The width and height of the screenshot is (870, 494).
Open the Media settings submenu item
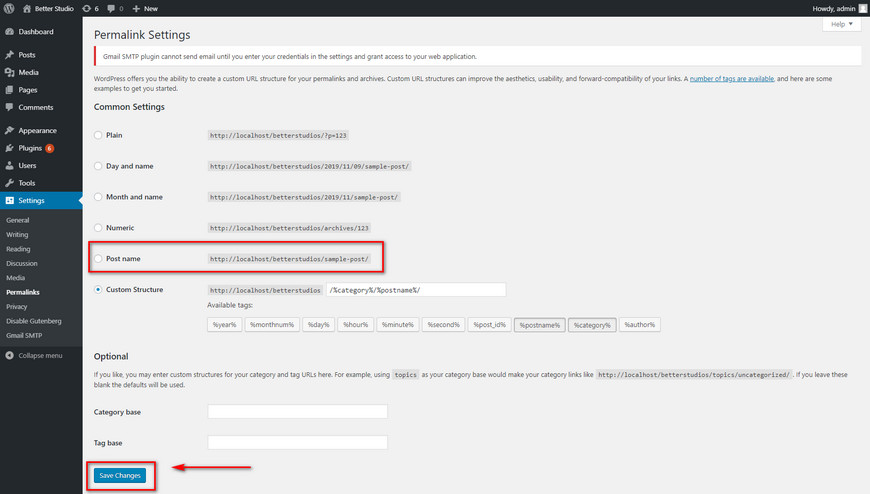(x=16, y=278)
